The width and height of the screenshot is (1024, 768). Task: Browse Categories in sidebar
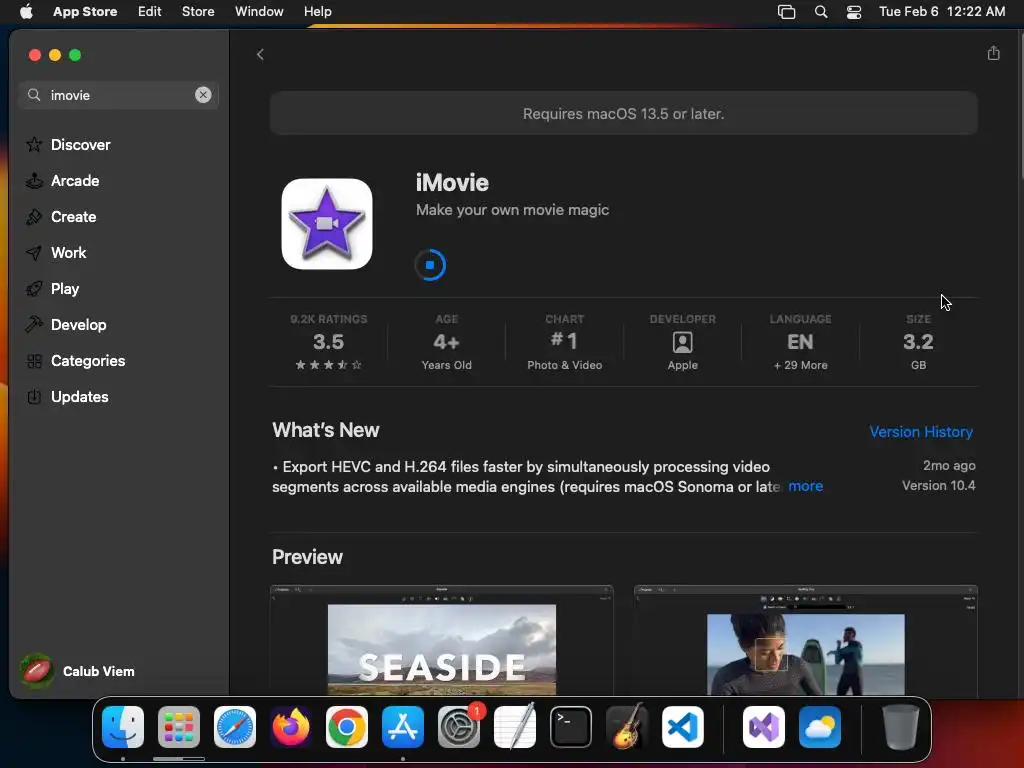tap(76, 360)
